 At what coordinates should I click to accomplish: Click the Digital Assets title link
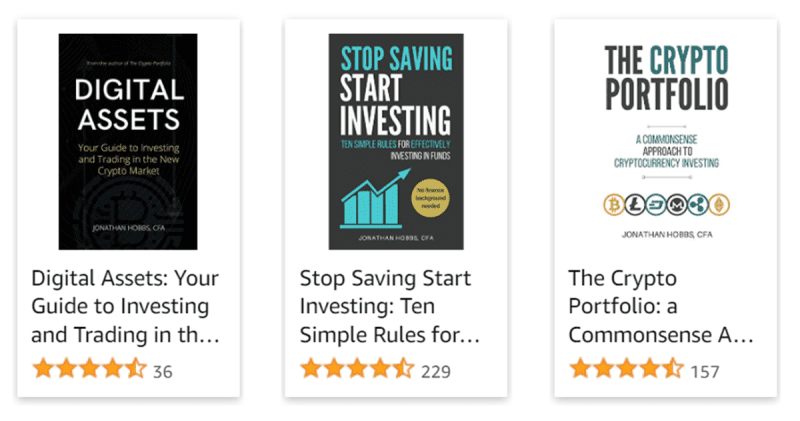[125, 306]
